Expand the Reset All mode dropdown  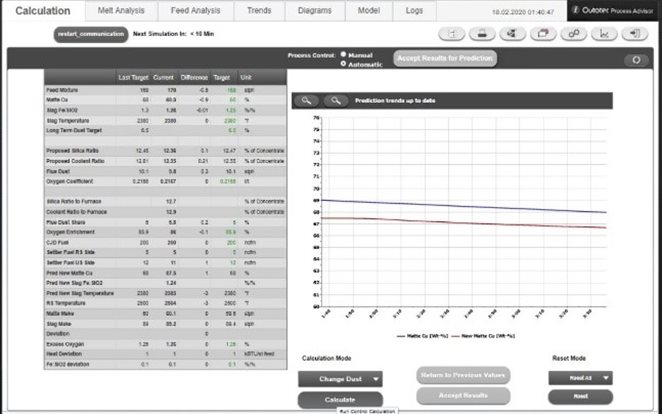pos(581,377)
